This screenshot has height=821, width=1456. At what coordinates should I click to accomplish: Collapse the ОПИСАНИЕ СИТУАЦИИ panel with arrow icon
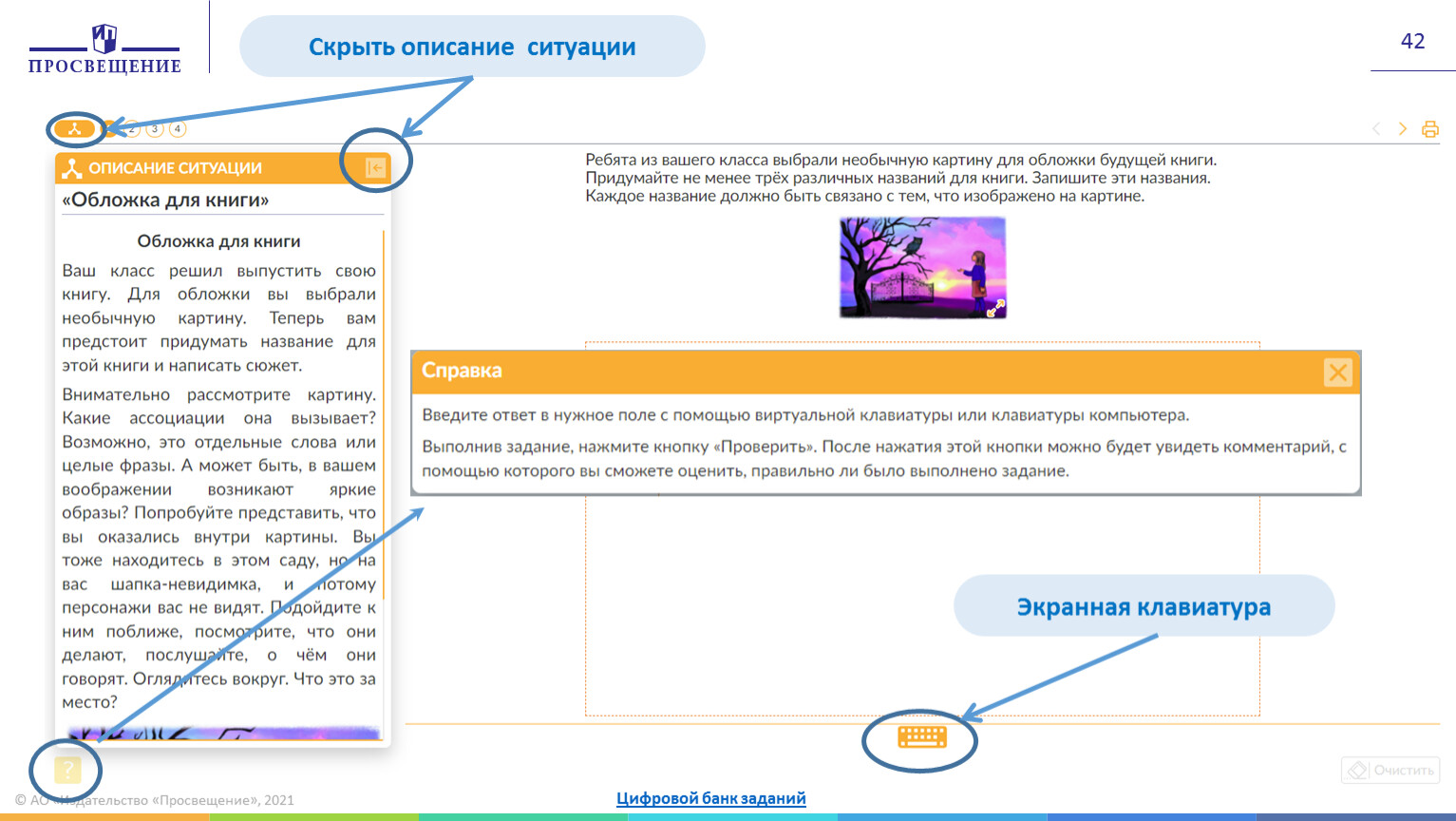point(376,168)
